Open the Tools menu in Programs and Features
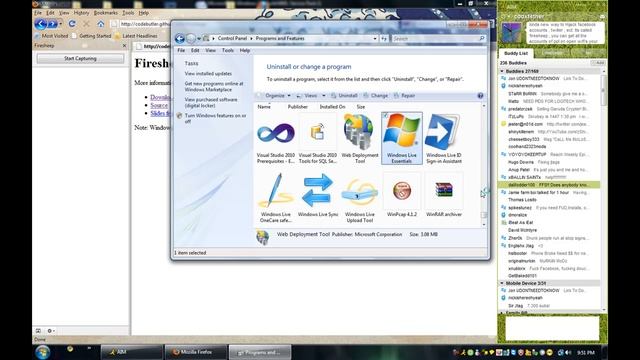The image size is (640, 360). 227,50
